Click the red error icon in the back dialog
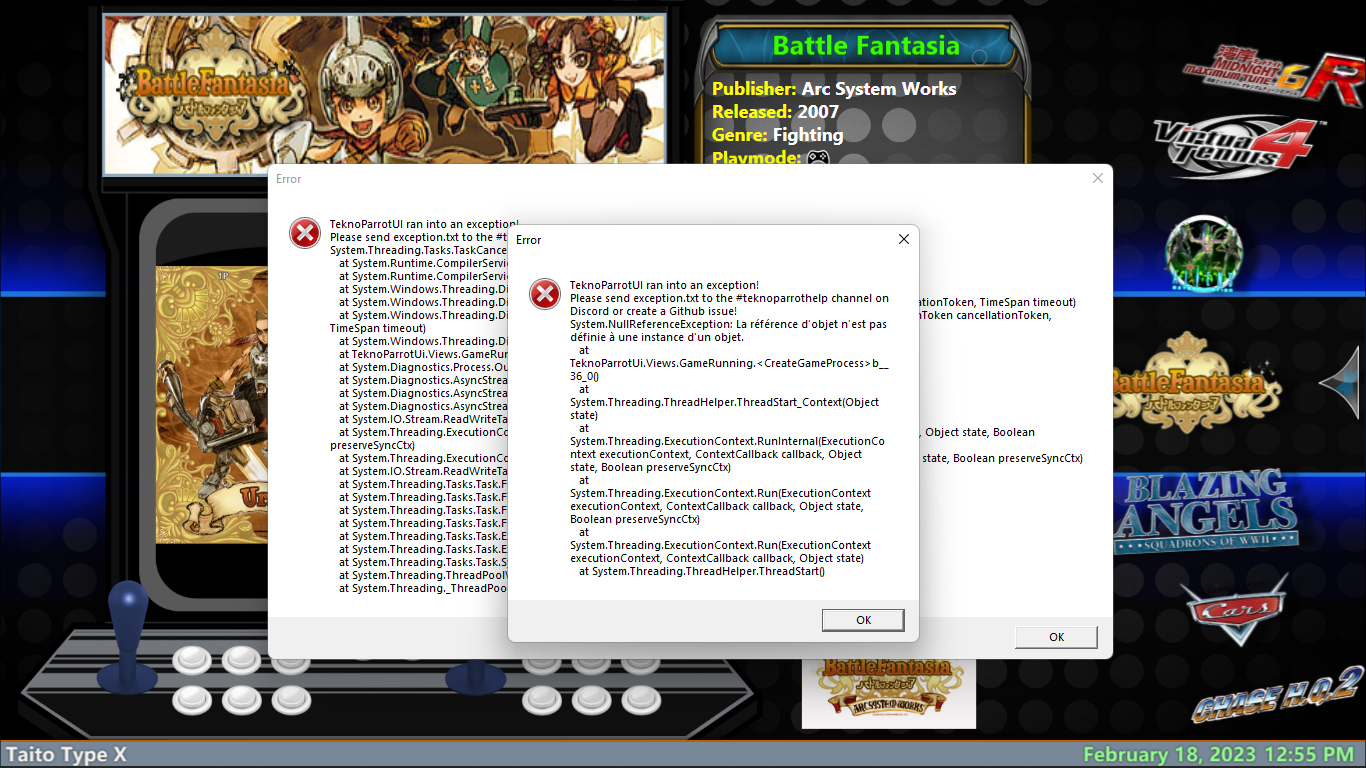This screenshot has width=1366, height=768. (305, 233)
